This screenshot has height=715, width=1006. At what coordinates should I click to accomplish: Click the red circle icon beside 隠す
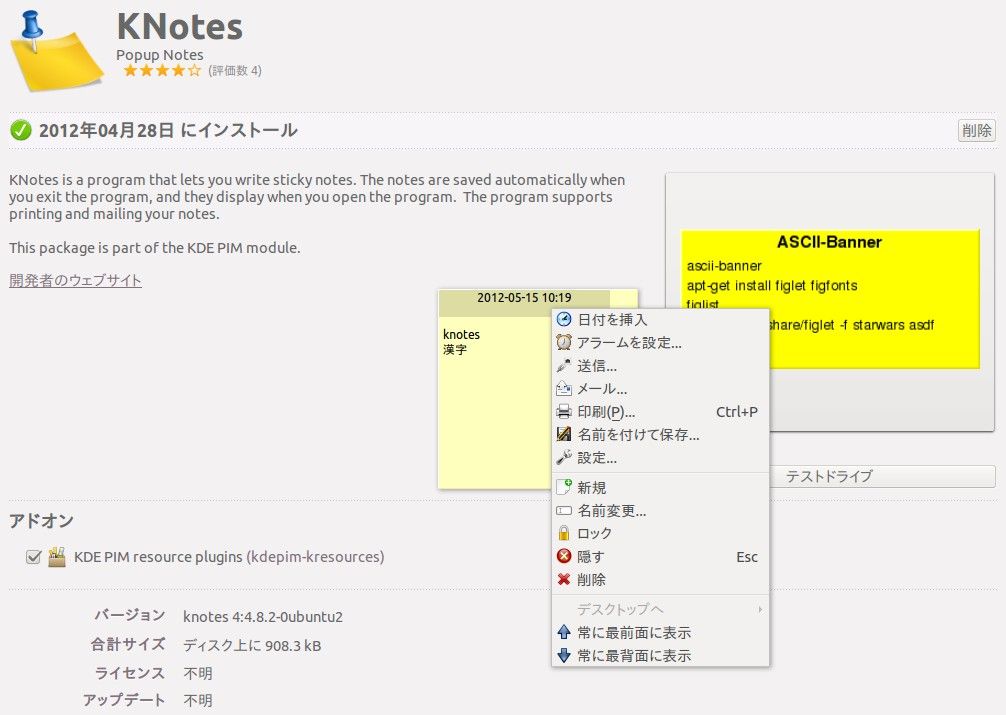pos(564,556)
